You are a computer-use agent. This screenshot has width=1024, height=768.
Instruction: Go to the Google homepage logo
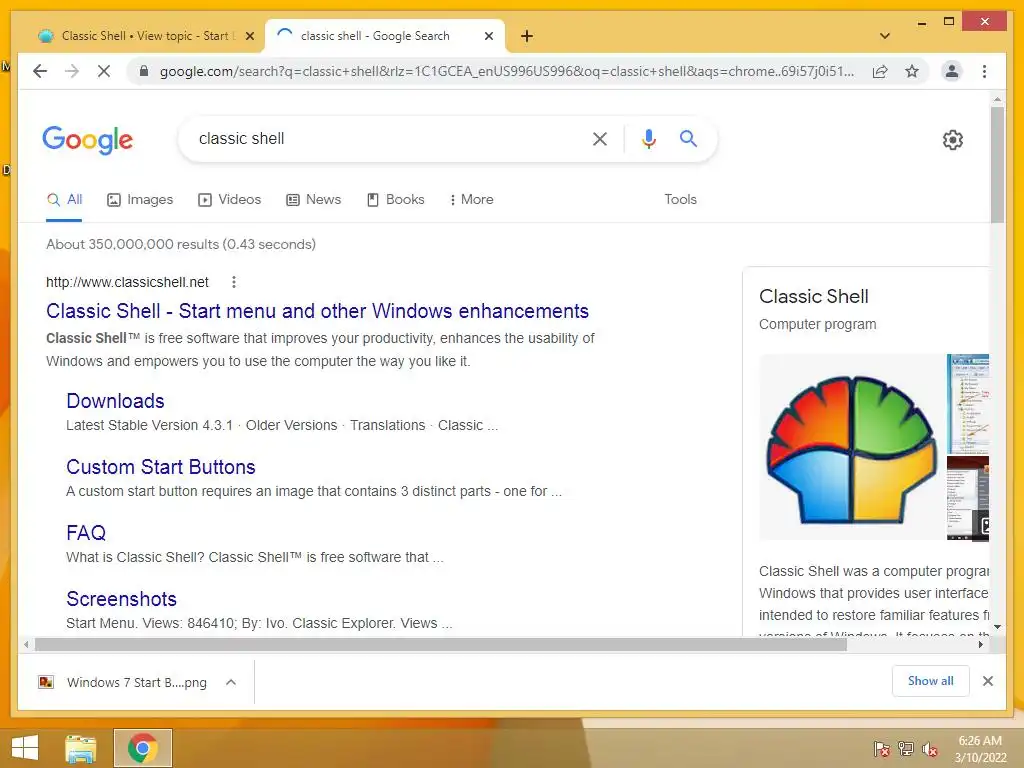click(88, 140)
